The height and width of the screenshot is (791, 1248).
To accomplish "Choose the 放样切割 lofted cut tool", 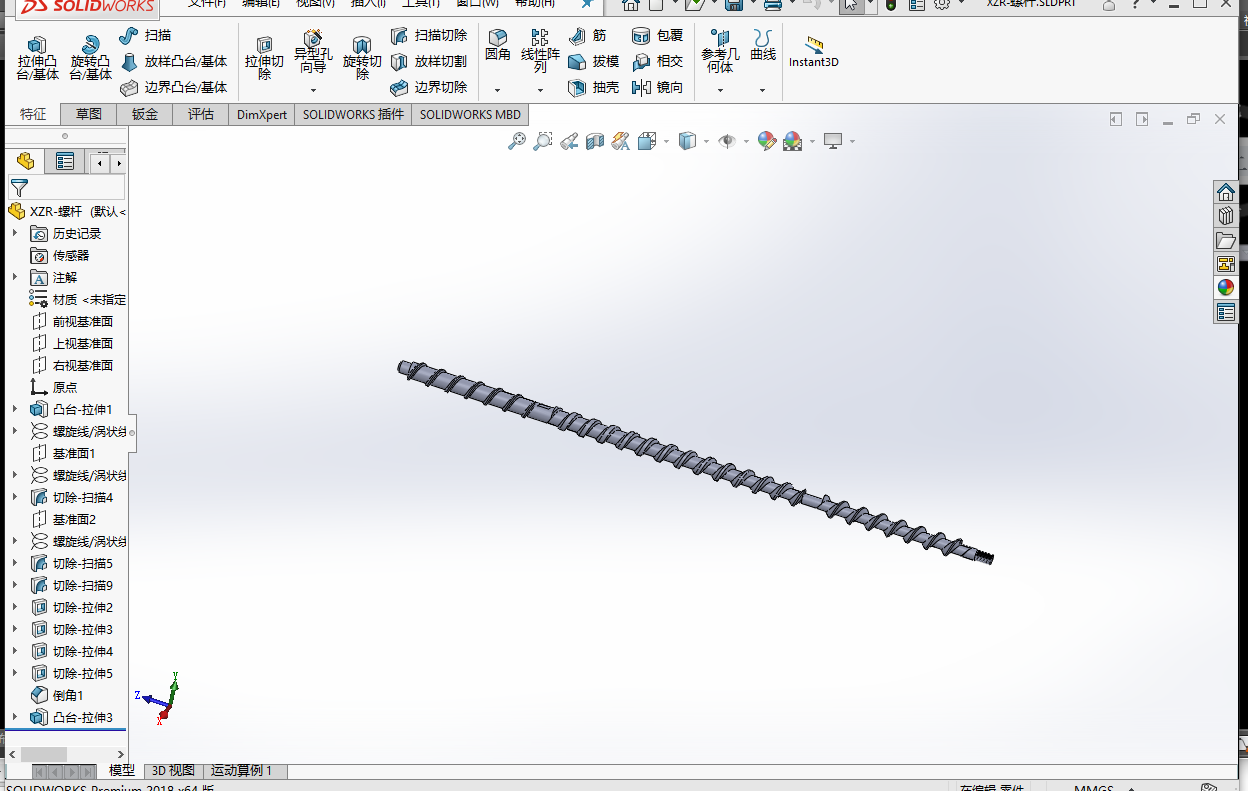I will click(429, 62).
